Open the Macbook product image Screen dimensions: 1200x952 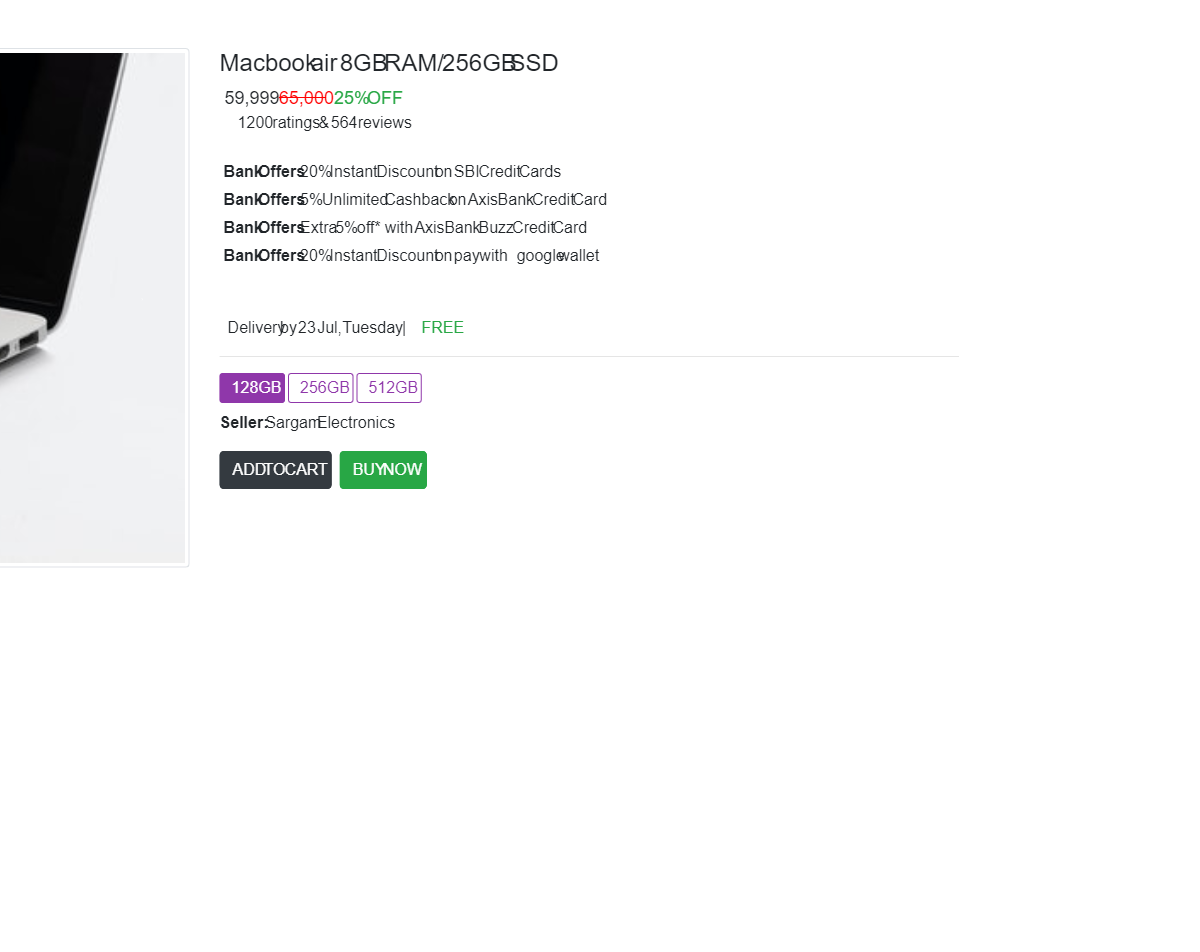92,308
